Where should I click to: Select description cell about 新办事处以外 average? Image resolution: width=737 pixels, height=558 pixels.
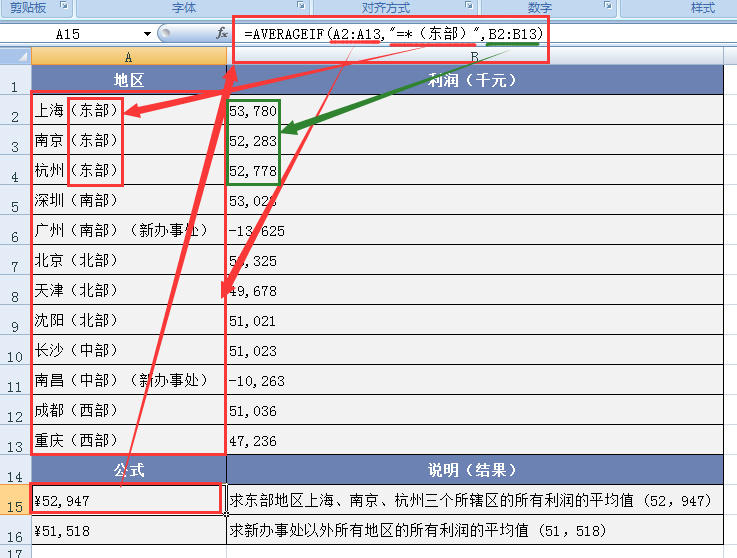click(475, 530)
